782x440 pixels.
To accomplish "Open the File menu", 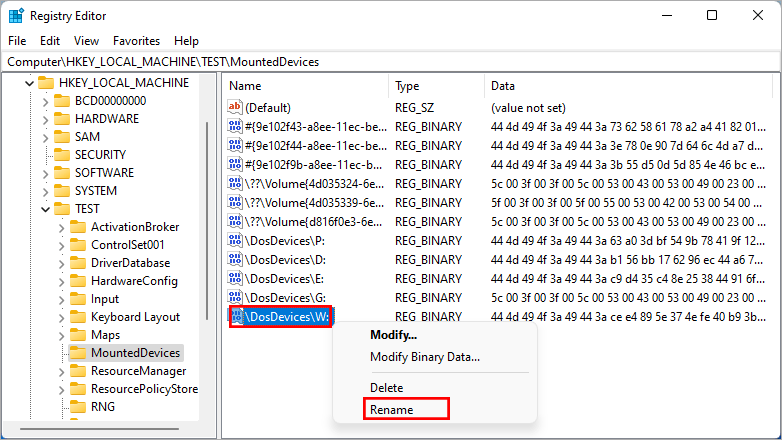I will [x=17, y=41].
